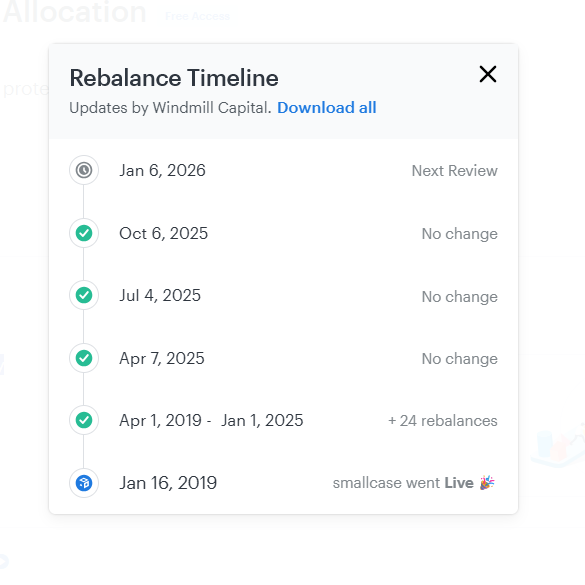The image size is (585, 585).
Task: Select the clock icon beside Jan 6, 2026
Action: pos(84,170)
